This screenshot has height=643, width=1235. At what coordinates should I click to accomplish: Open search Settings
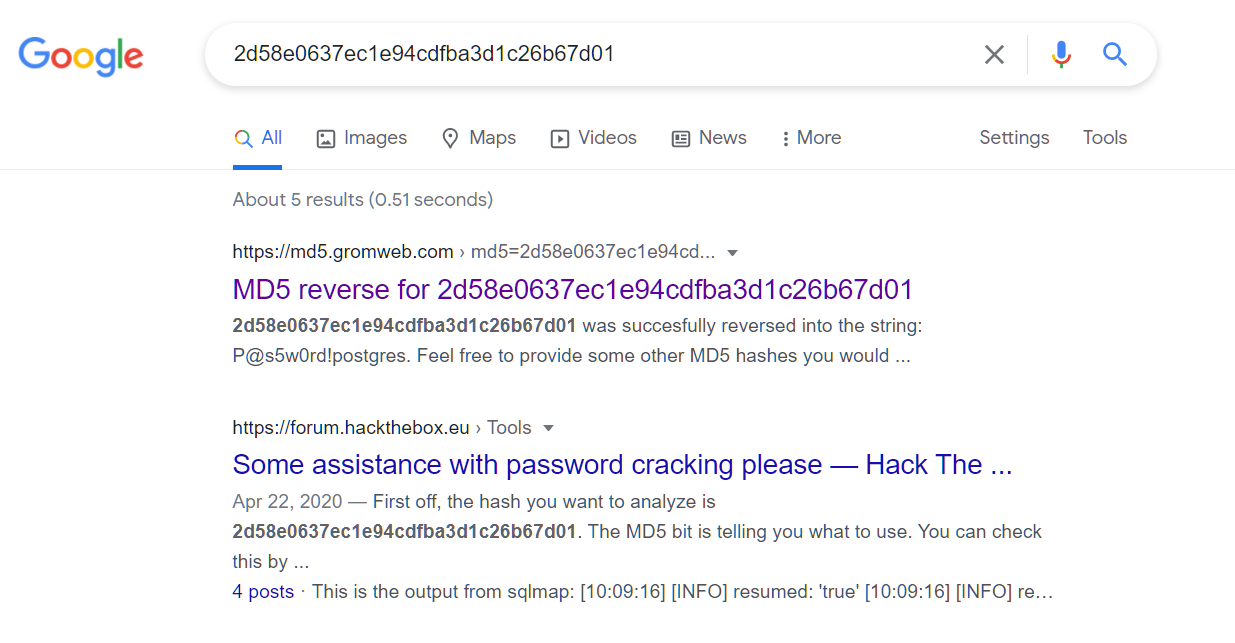(1014, 138)
